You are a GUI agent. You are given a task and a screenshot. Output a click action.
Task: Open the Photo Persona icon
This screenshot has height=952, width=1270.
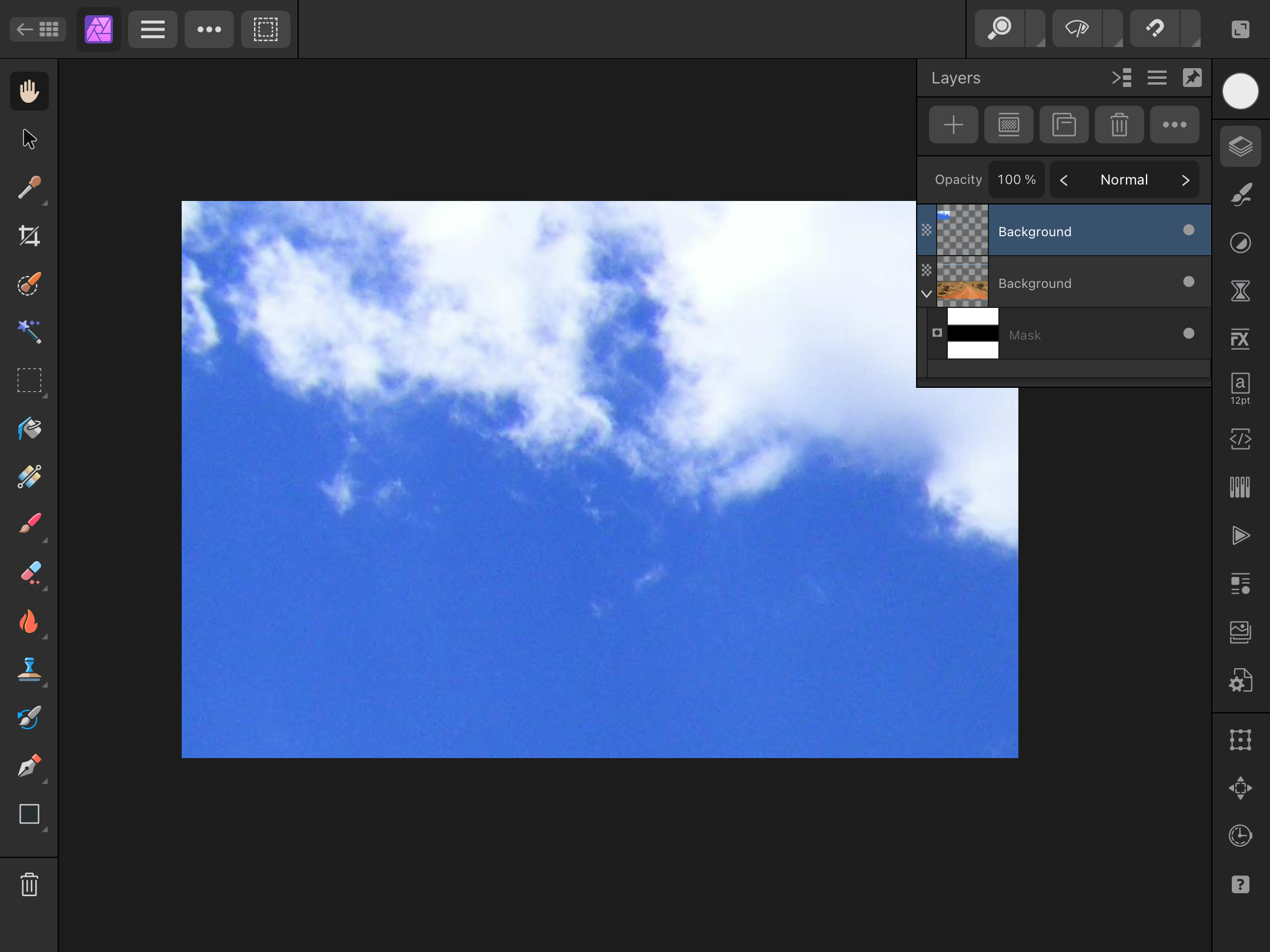[99, 29]
